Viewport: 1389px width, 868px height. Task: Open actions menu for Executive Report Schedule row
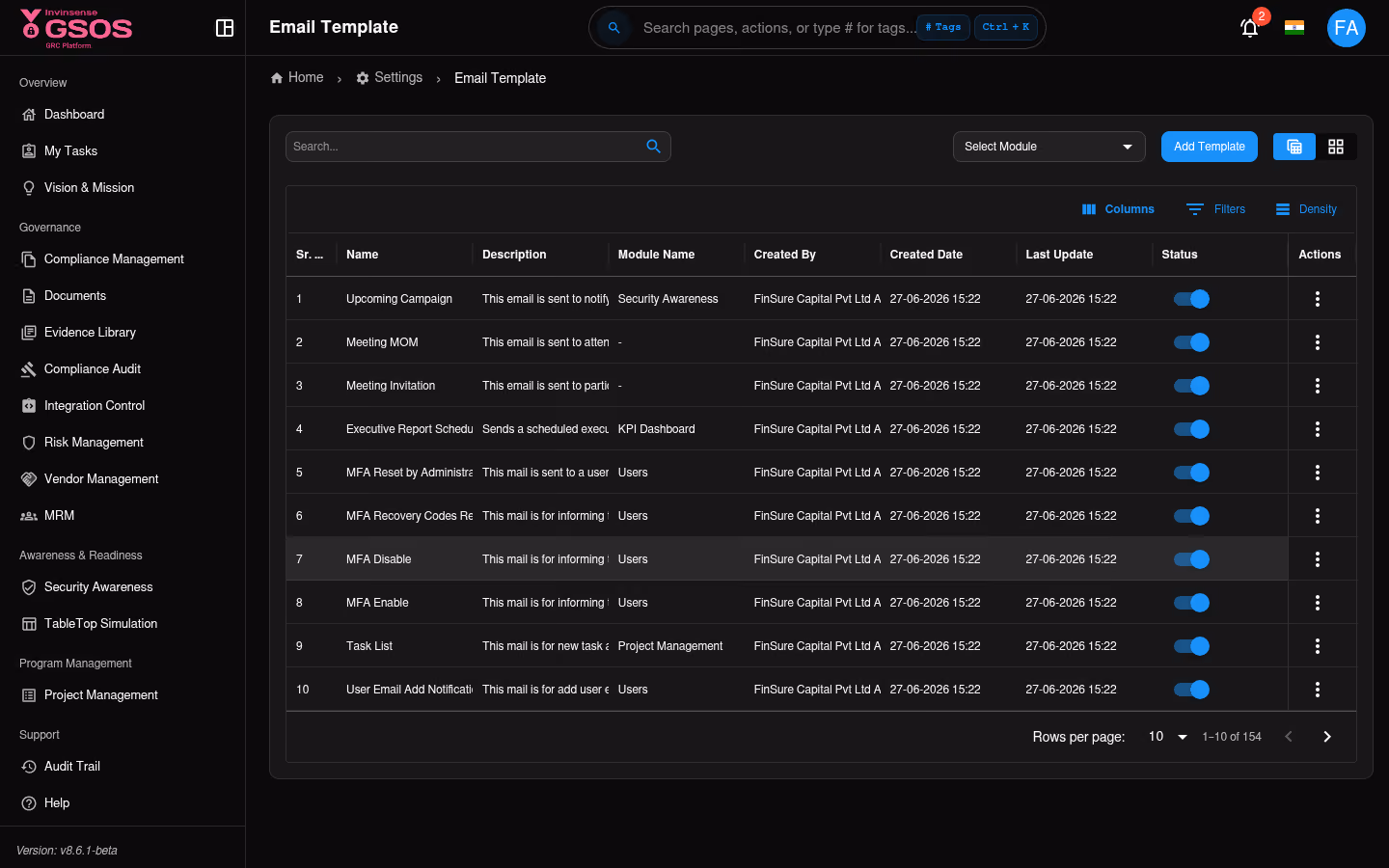tap(1318, 429)
